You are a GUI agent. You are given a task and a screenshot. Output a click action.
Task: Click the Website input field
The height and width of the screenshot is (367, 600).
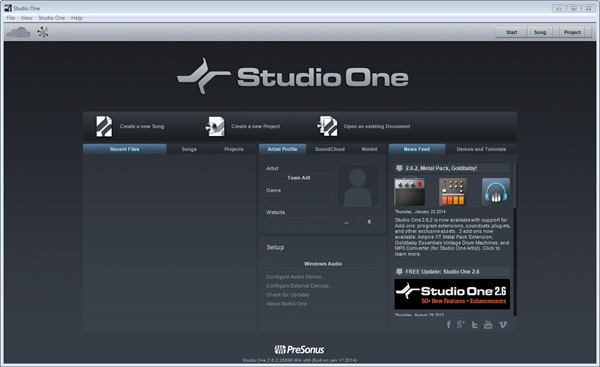coord(299,222)
